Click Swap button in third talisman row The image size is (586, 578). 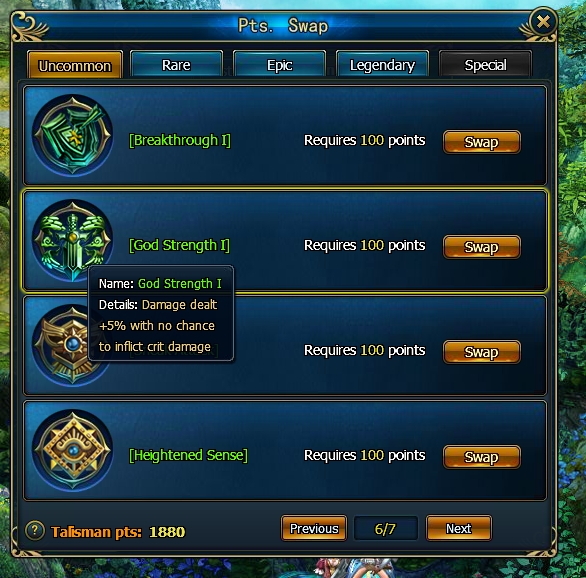coord(481,352)
